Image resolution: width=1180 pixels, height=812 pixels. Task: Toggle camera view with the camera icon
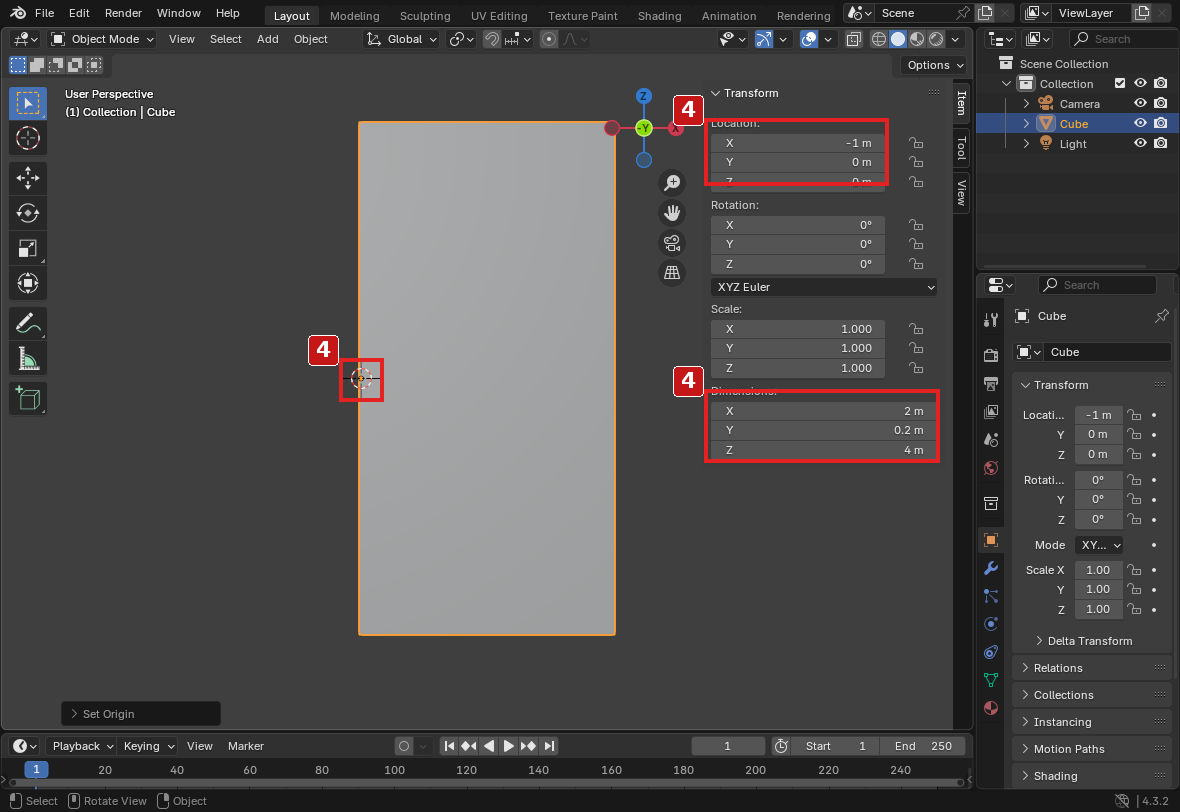(672, 243)
